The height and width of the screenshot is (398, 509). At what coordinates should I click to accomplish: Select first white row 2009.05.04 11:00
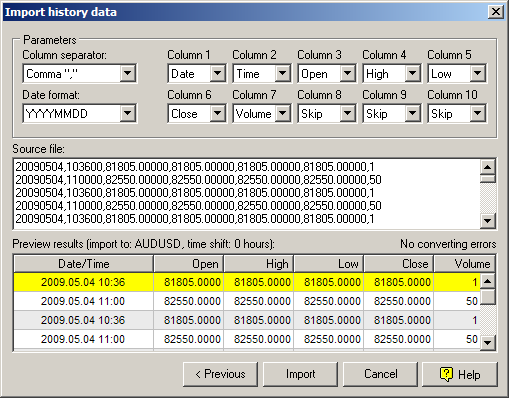(x=247, y=301)
